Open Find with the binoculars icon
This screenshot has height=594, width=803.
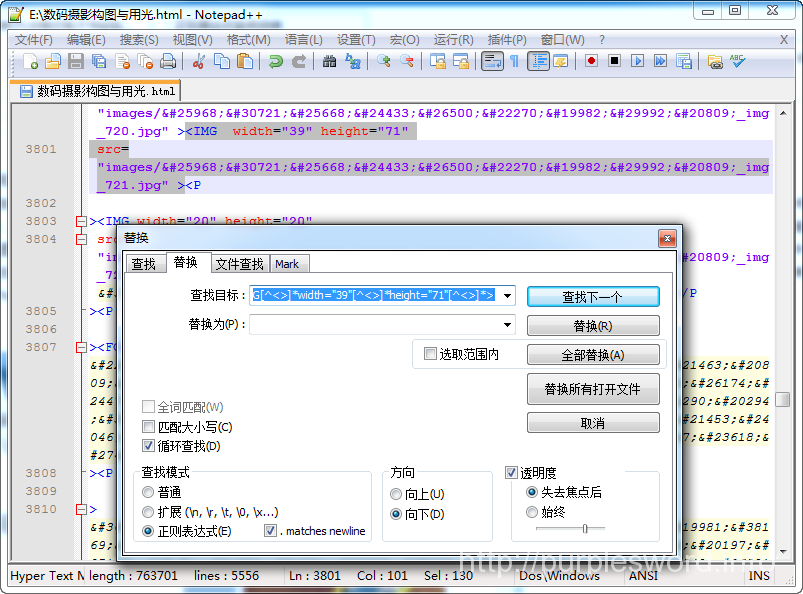click(x=330, y=61)
